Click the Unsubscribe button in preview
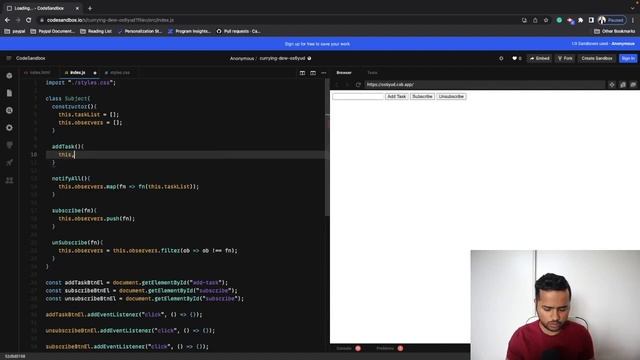The image size is (640, 360). point(451,96)
